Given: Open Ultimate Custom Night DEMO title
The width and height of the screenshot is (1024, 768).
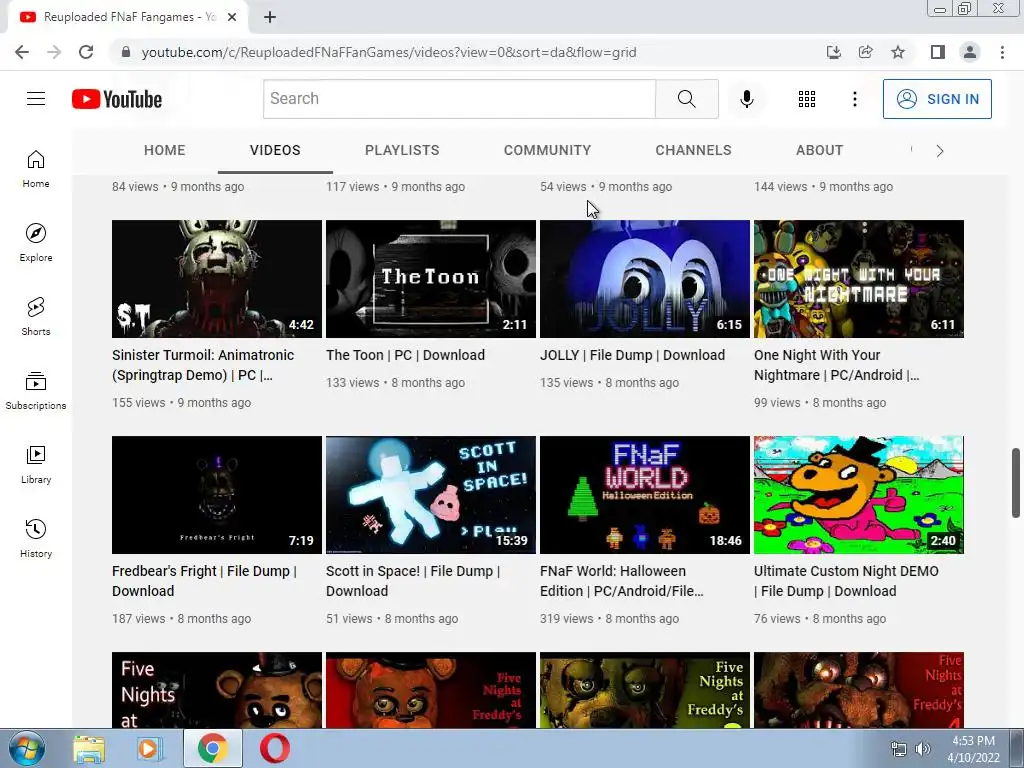Looking at the screenshot, I should 846,581.
